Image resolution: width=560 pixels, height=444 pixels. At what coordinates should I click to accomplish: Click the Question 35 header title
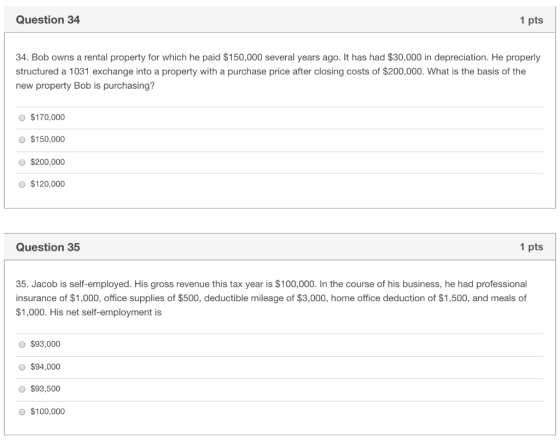(x=48, y=247)
